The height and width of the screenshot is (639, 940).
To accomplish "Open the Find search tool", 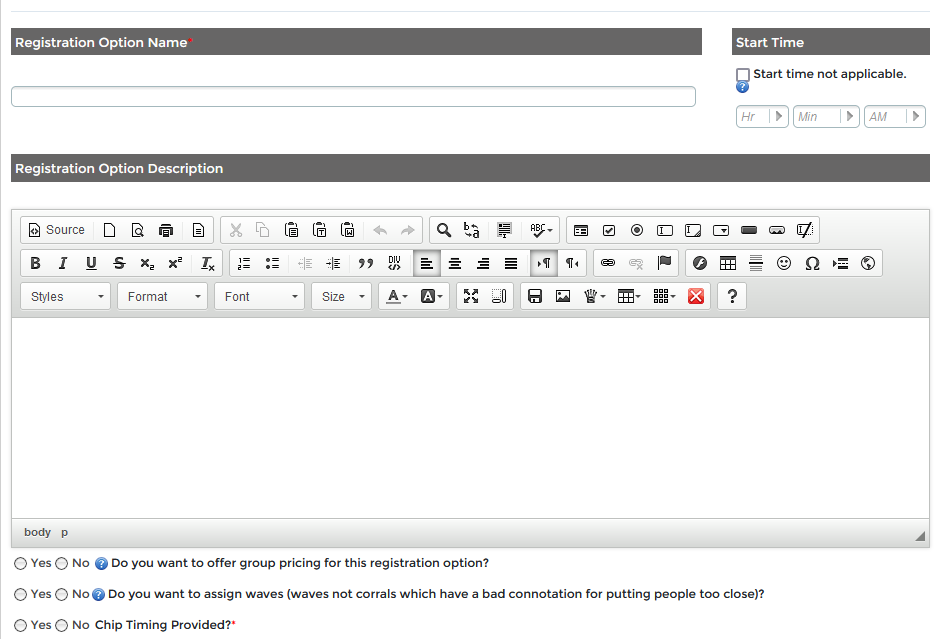I will (x=444, y=230).
